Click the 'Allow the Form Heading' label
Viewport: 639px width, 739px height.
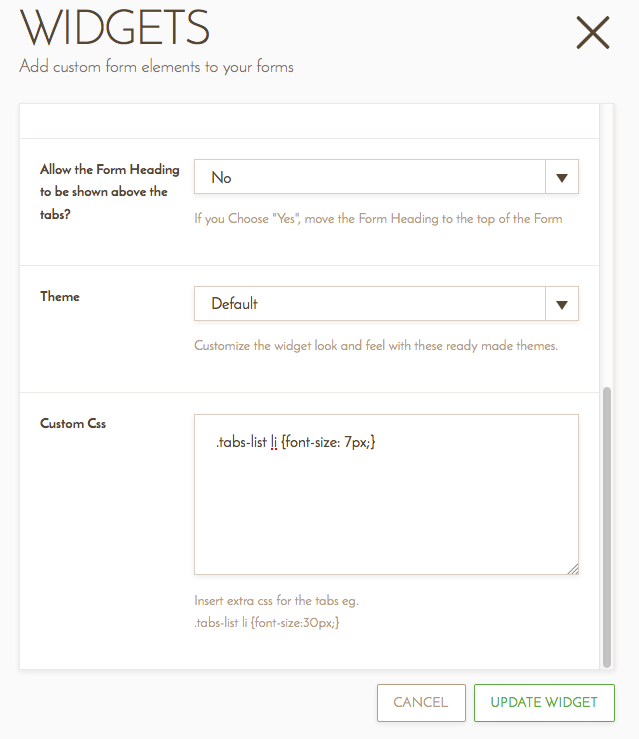(110, 192)
